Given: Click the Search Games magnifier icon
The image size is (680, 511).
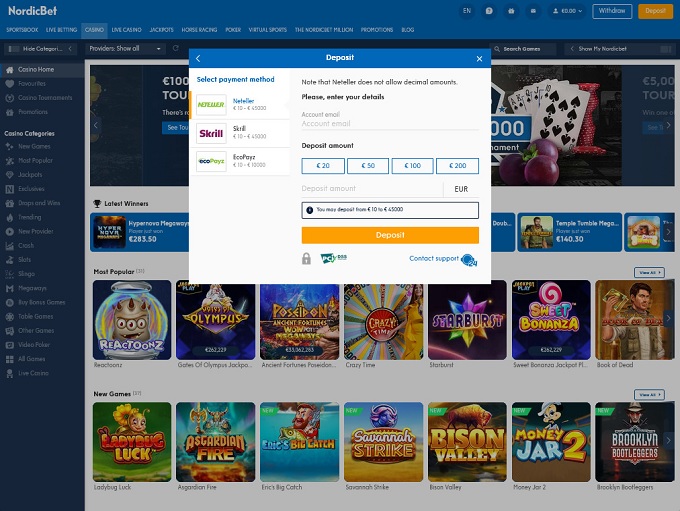Looking at the screenshot, I should click(498, 48).
